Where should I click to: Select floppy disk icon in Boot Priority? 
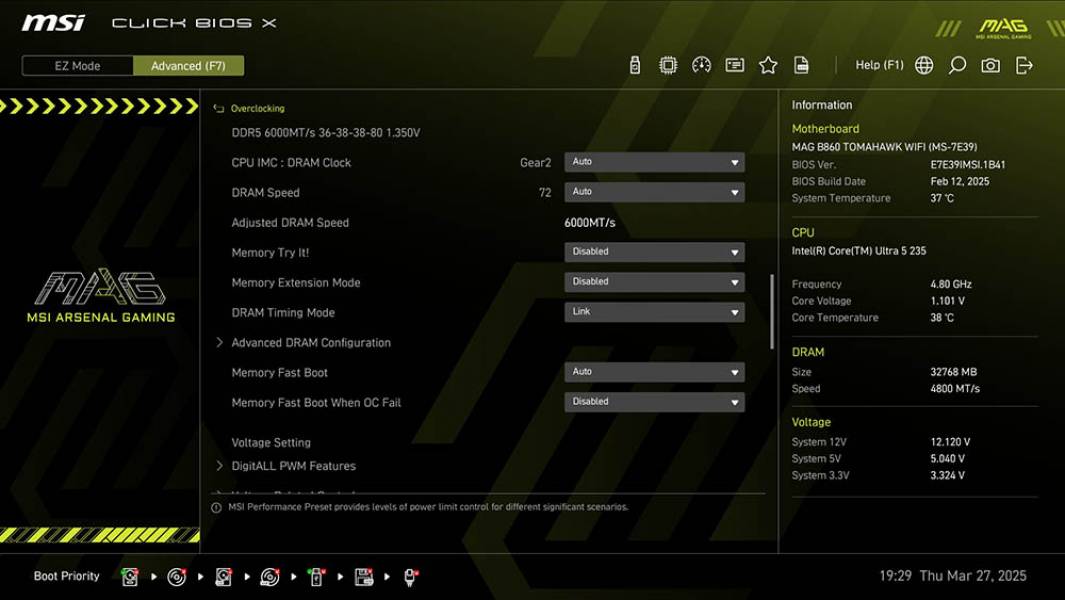pos(364,577)
